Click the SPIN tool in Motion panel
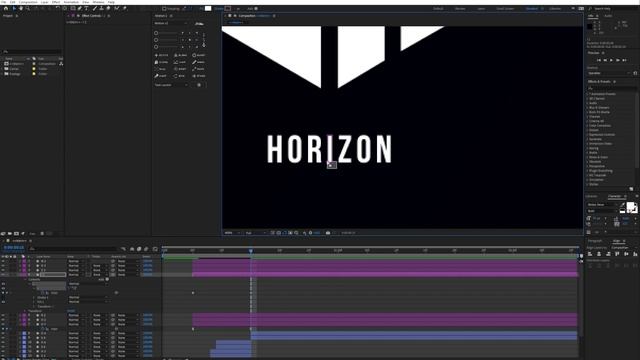This screenshot has height=360, width=640. (180, 76)
